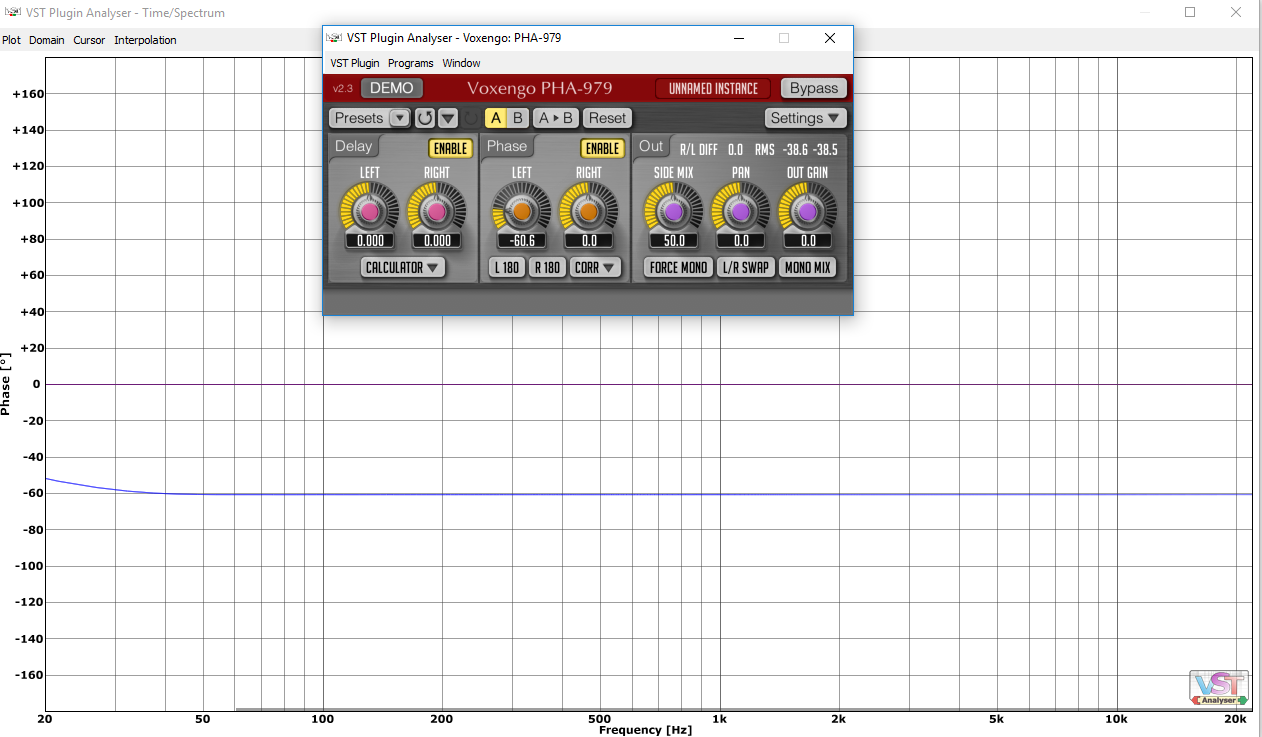Click the greyed redo arrow icon

pyautogui.click(x=472, y=118)
